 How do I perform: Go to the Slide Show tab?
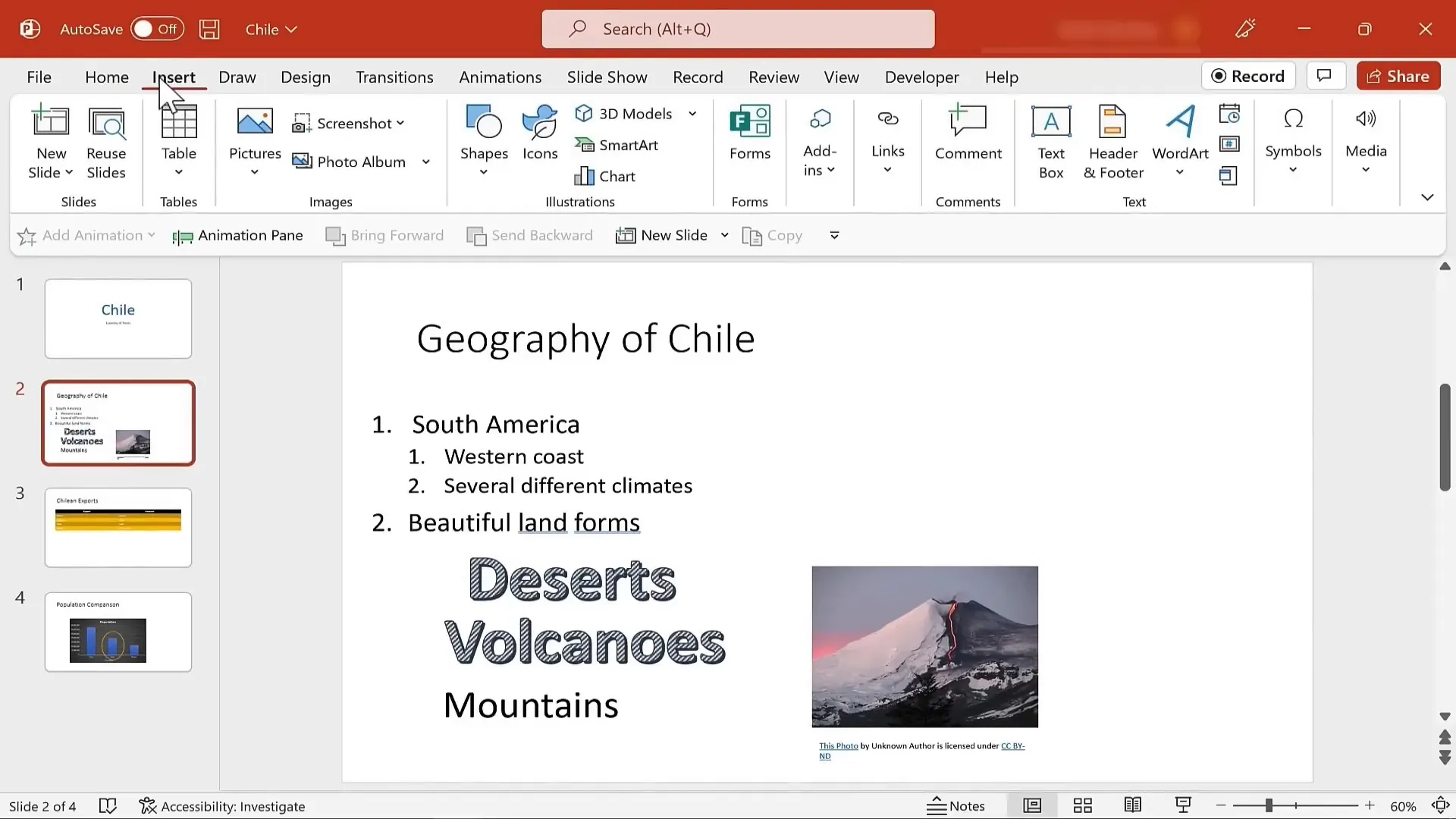(607, 77)
